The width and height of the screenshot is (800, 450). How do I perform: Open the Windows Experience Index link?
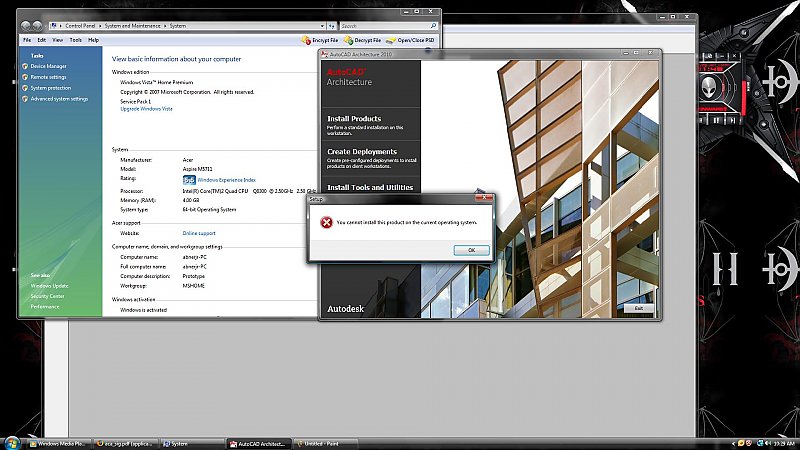227,180
